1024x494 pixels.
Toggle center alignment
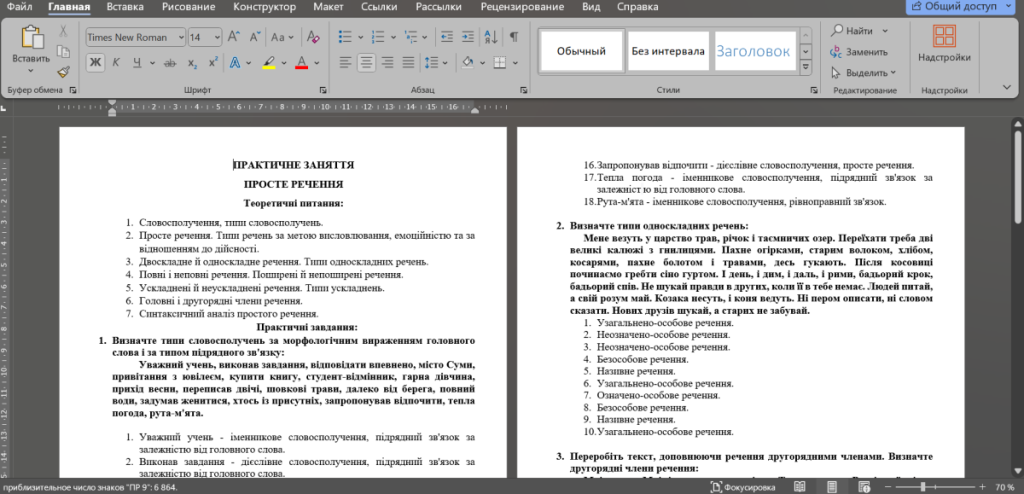[366, 63]
